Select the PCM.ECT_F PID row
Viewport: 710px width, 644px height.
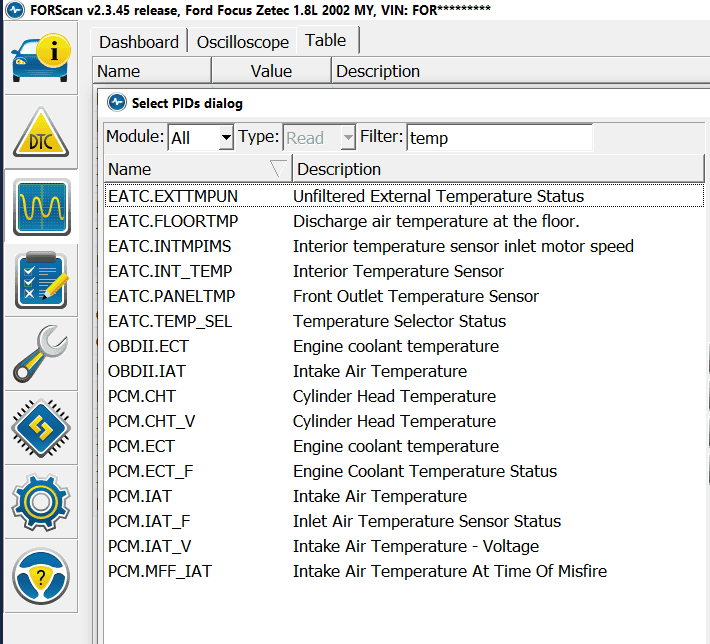[404, 471]
